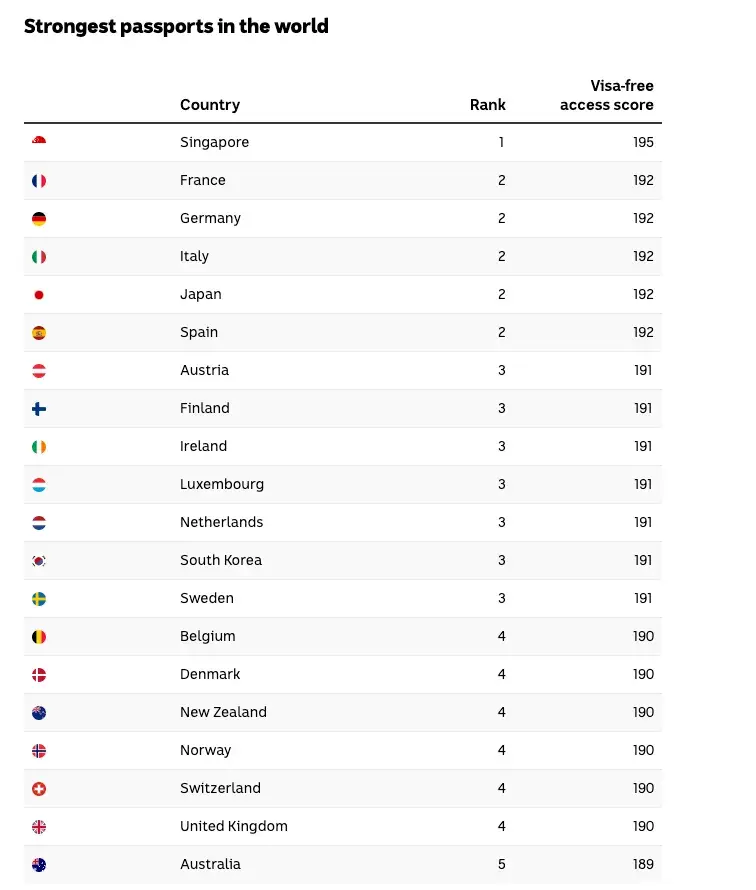The height and width of the screenshot is (890, 756).
Task: Click the Strongest passports table title
Action: click(176, 26)
